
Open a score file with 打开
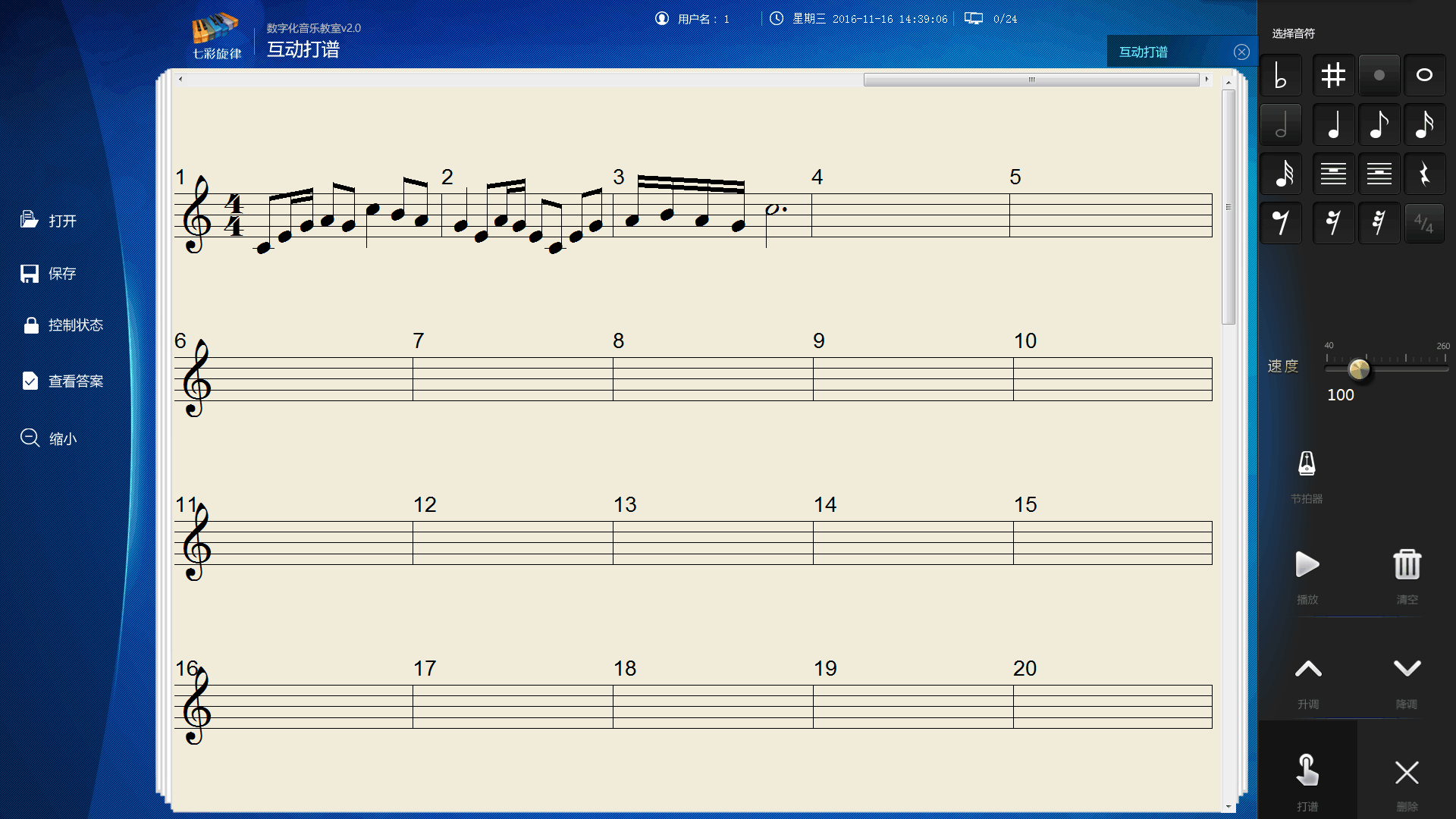[49, 221]
